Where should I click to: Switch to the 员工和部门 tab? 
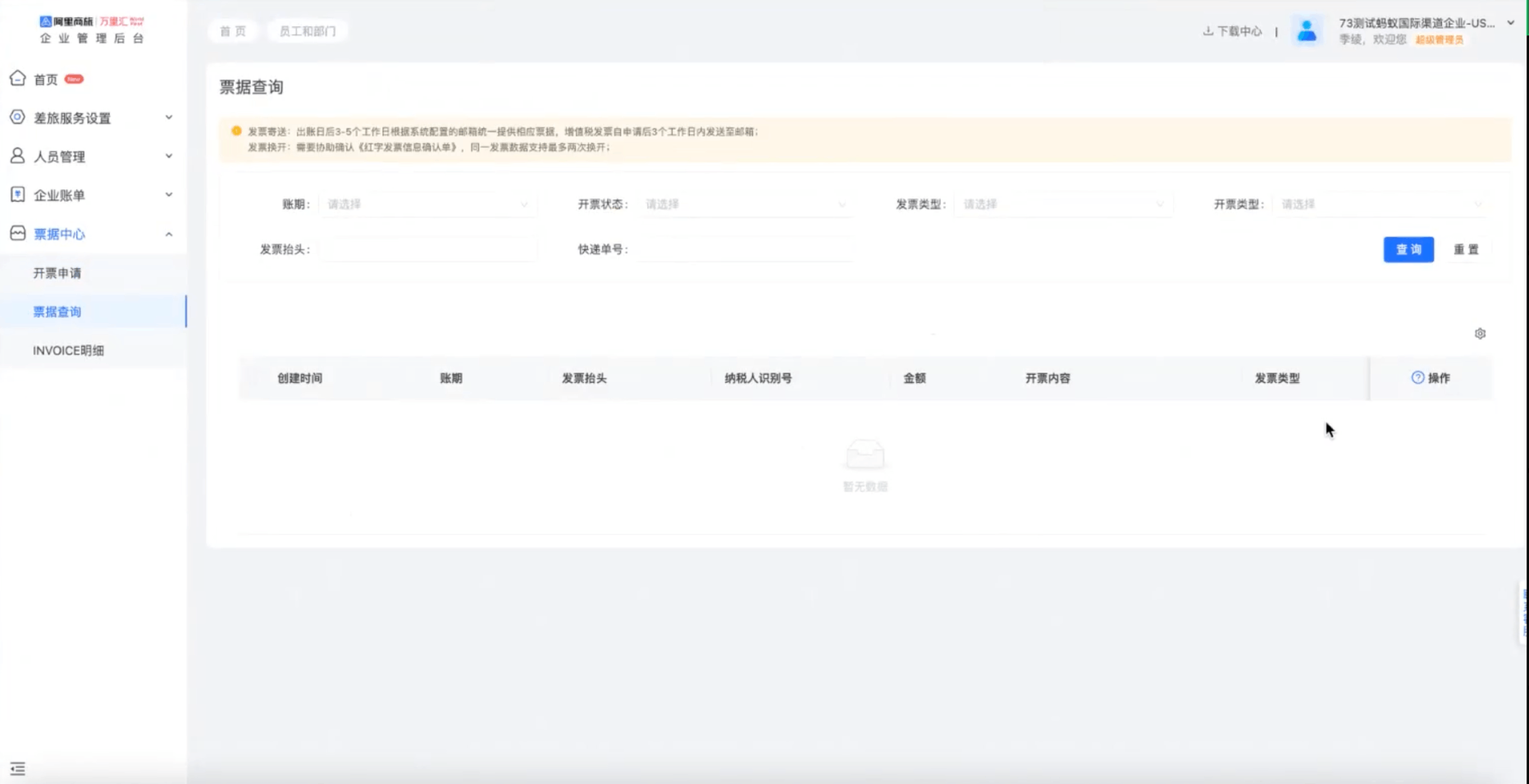308,31
